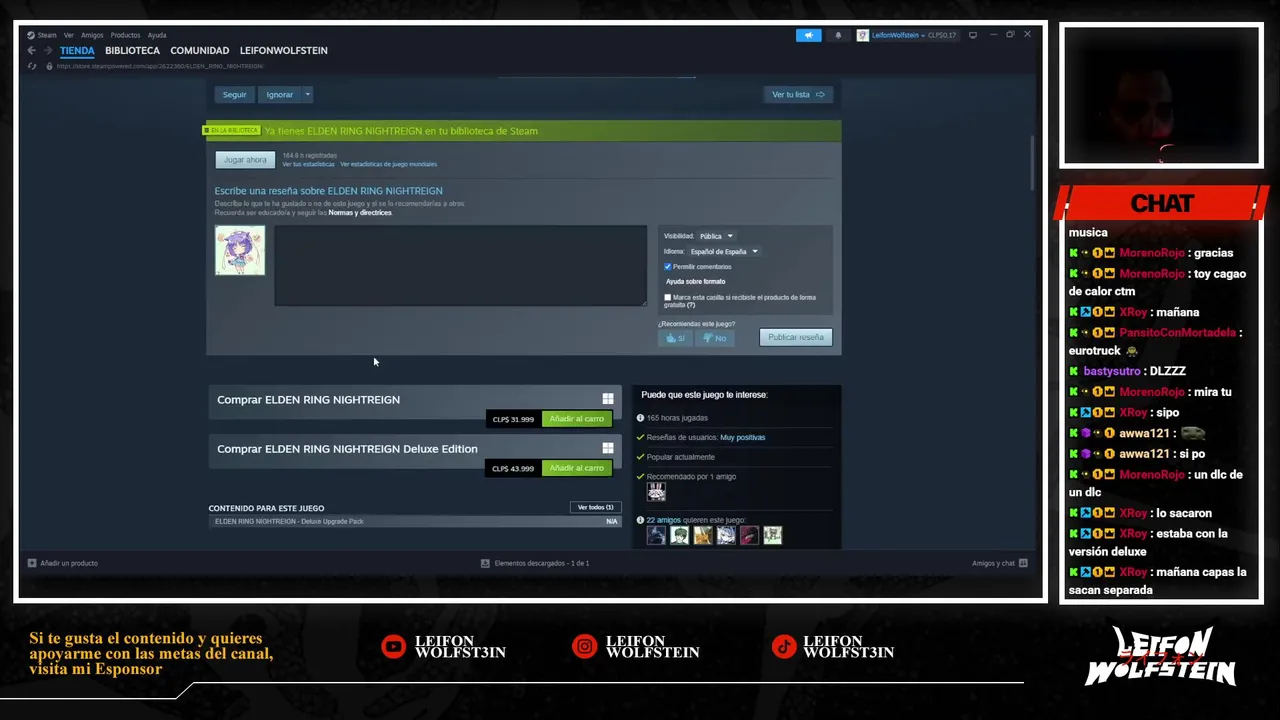Click the Windows icon on Deluxe Edition row
The image size is (1280, 720).
point(607,448)
